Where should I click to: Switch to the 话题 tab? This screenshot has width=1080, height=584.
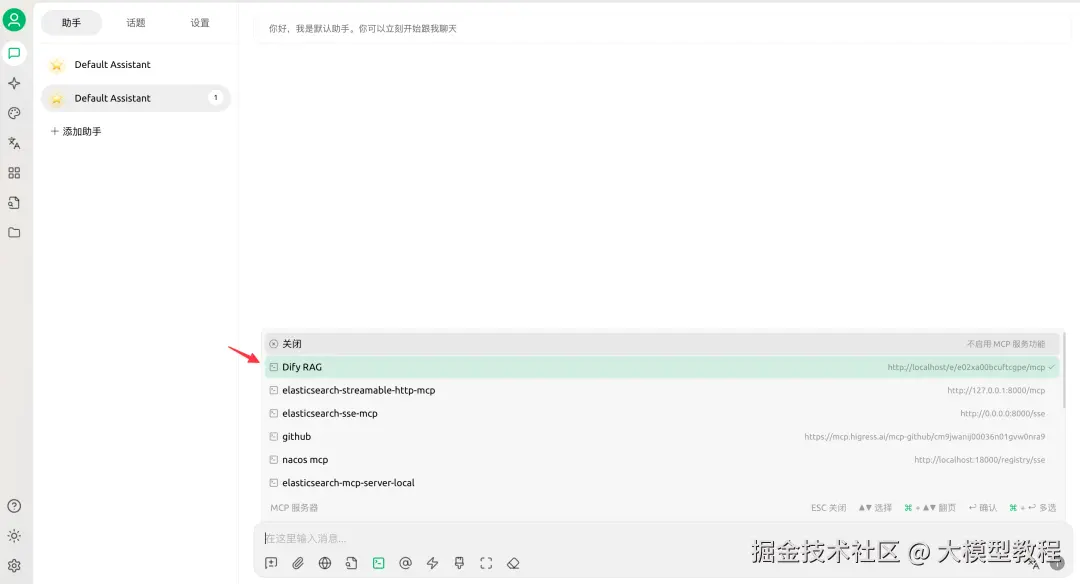point(135,22)
